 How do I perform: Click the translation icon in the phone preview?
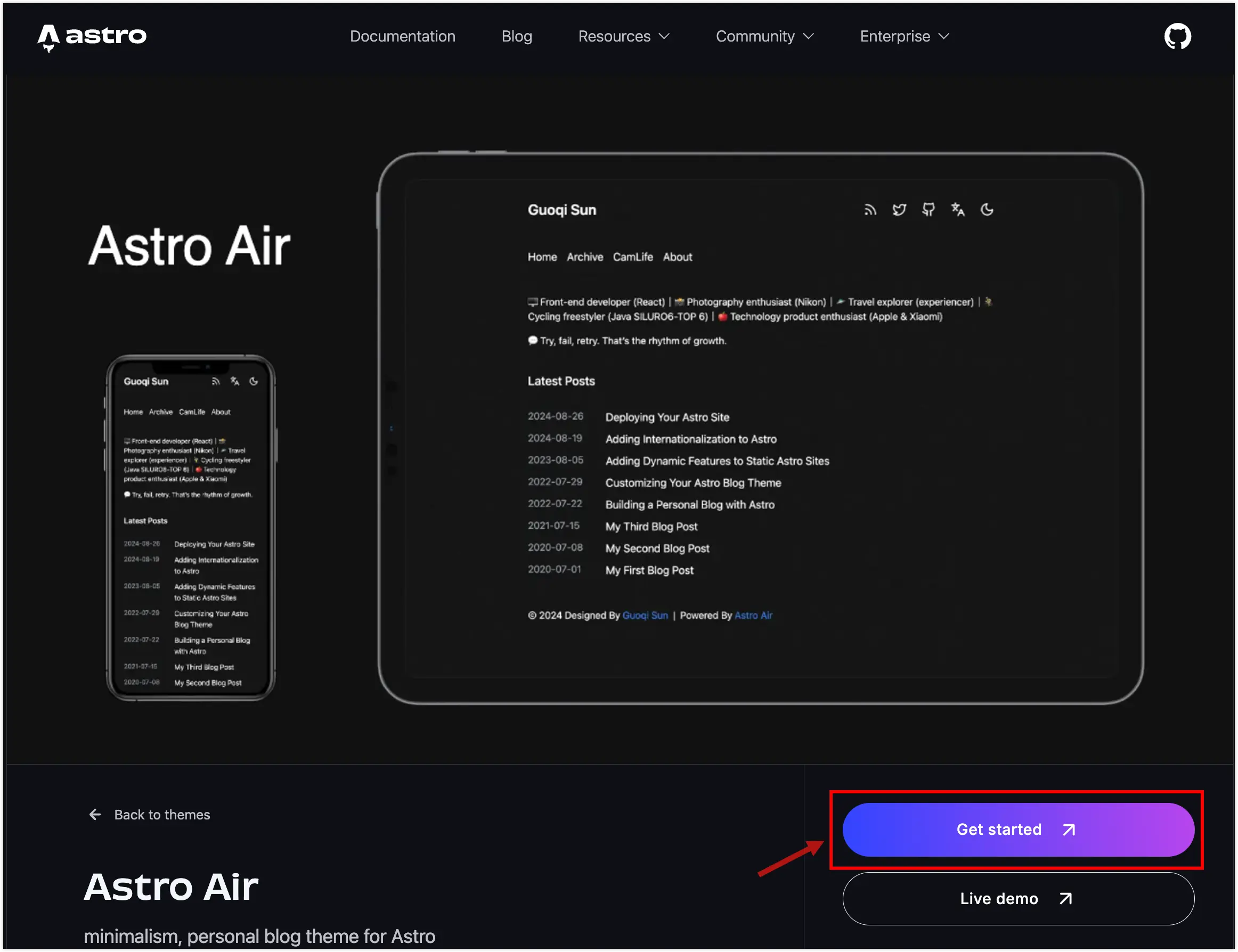coord(235,381)
